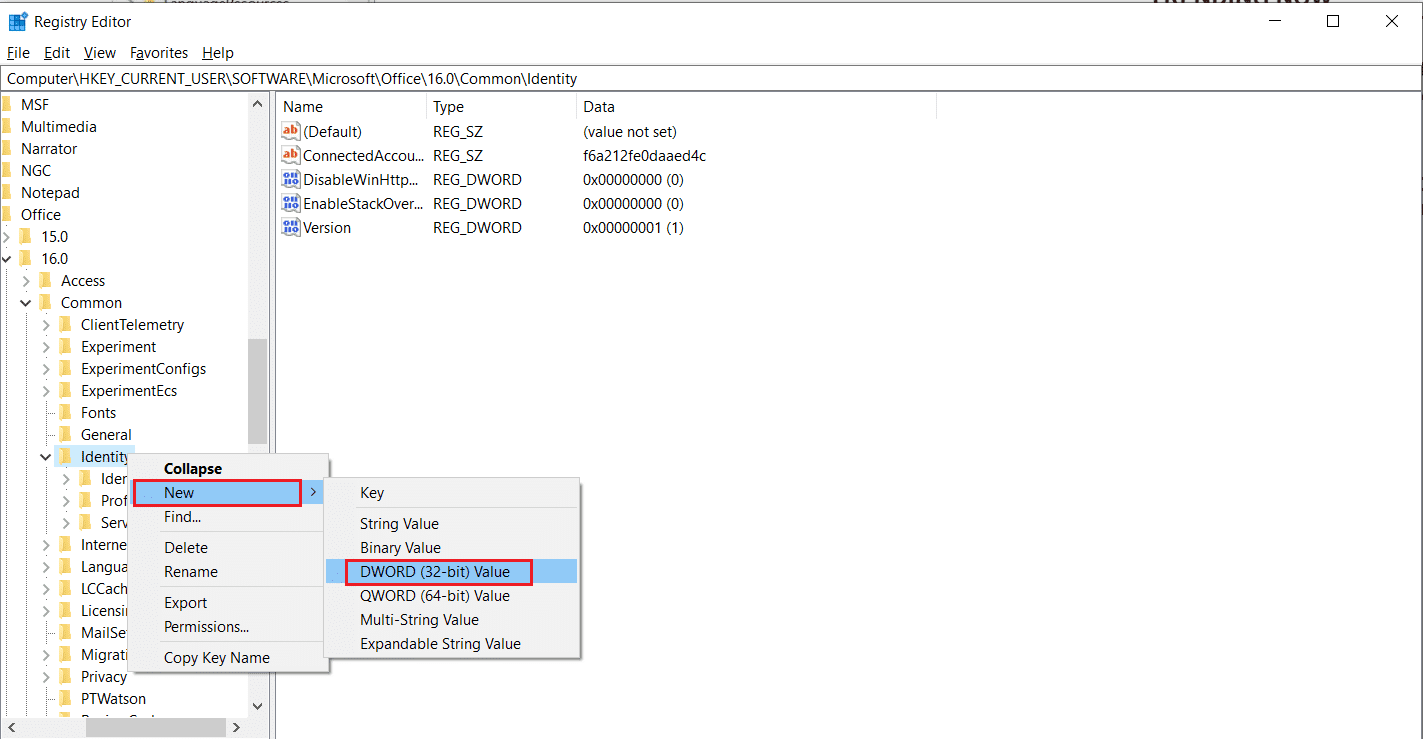Click the Data column header

click(x=598, y=107)
